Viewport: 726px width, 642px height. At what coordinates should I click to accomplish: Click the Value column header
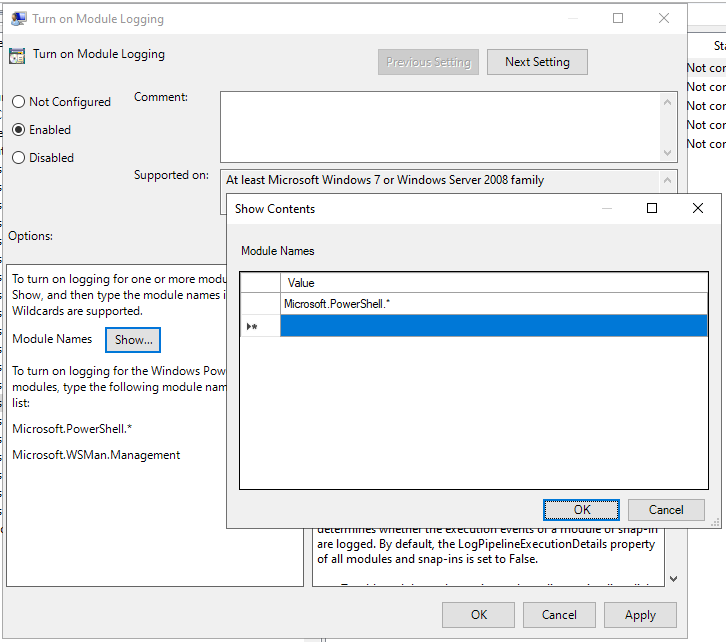(493, 283)
